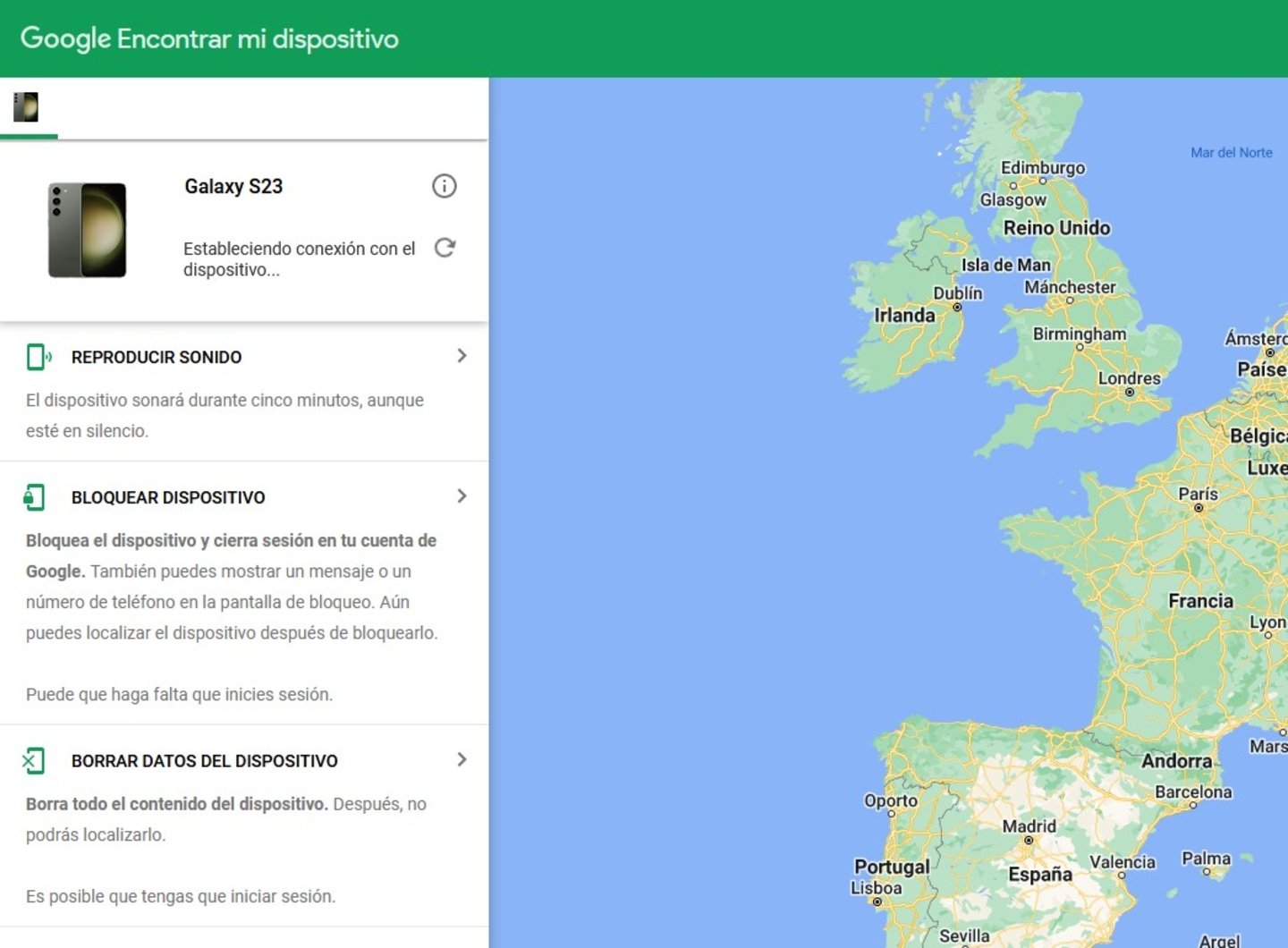Screen dimensions: 1288x948
Task: Click the Edimburgo label on the map
Action: (x=1043, y=167)
